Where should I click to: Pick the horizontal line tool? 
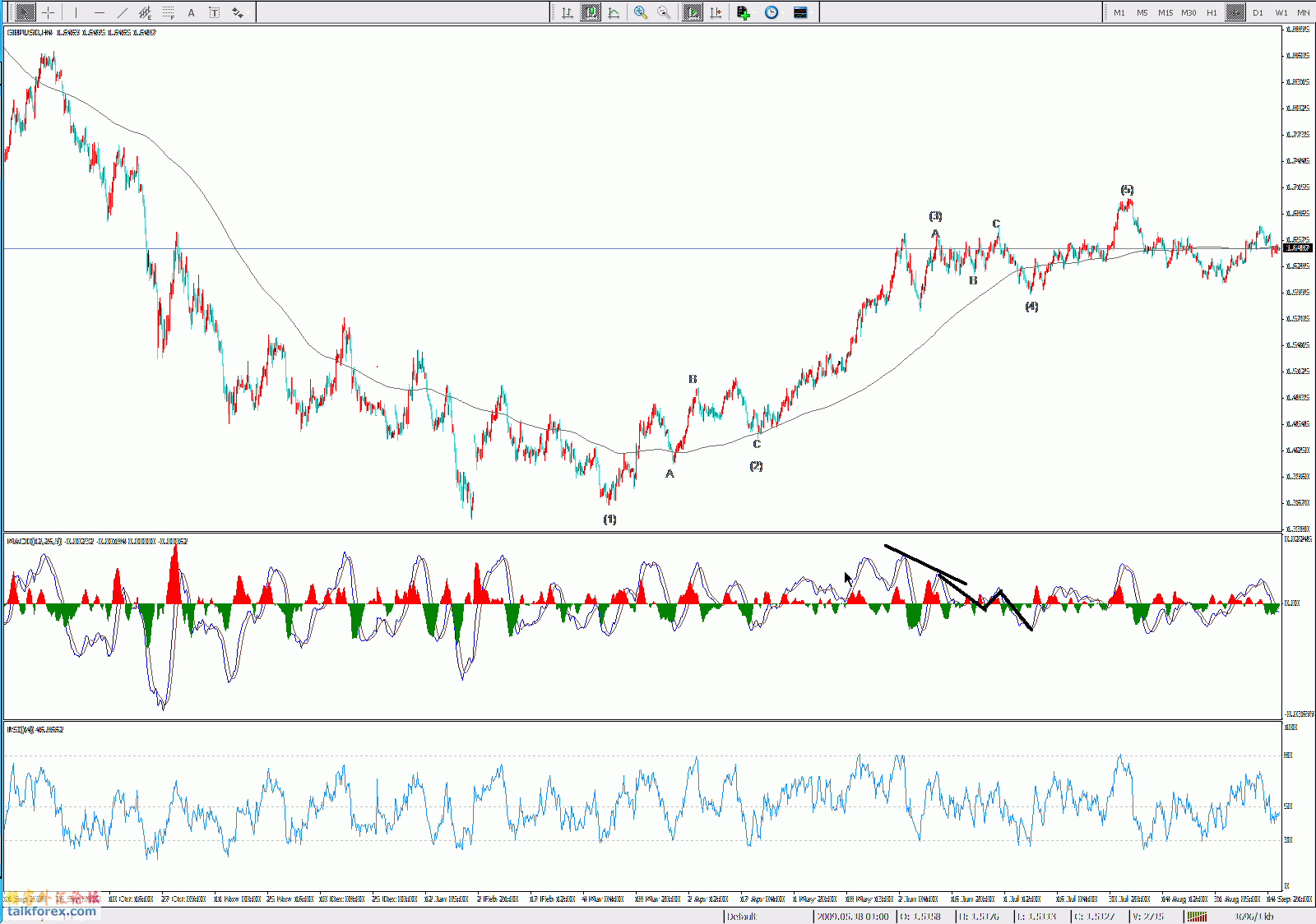[99, 12]
